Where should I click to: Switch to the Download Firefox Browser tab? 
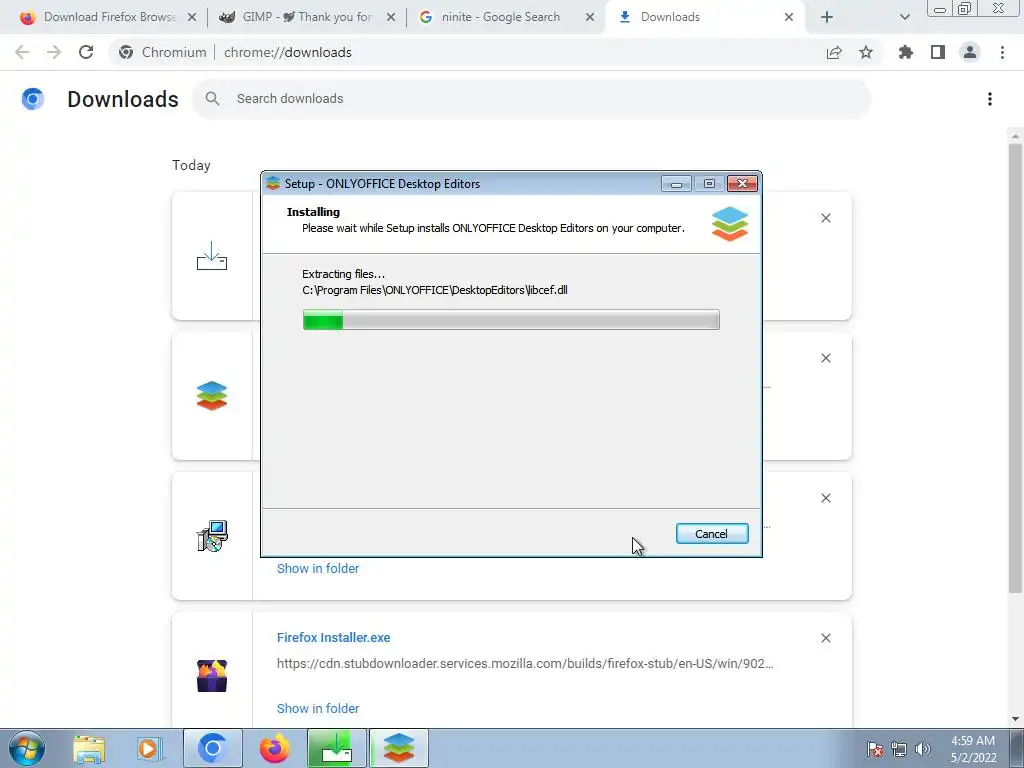[x=109, y=17]
